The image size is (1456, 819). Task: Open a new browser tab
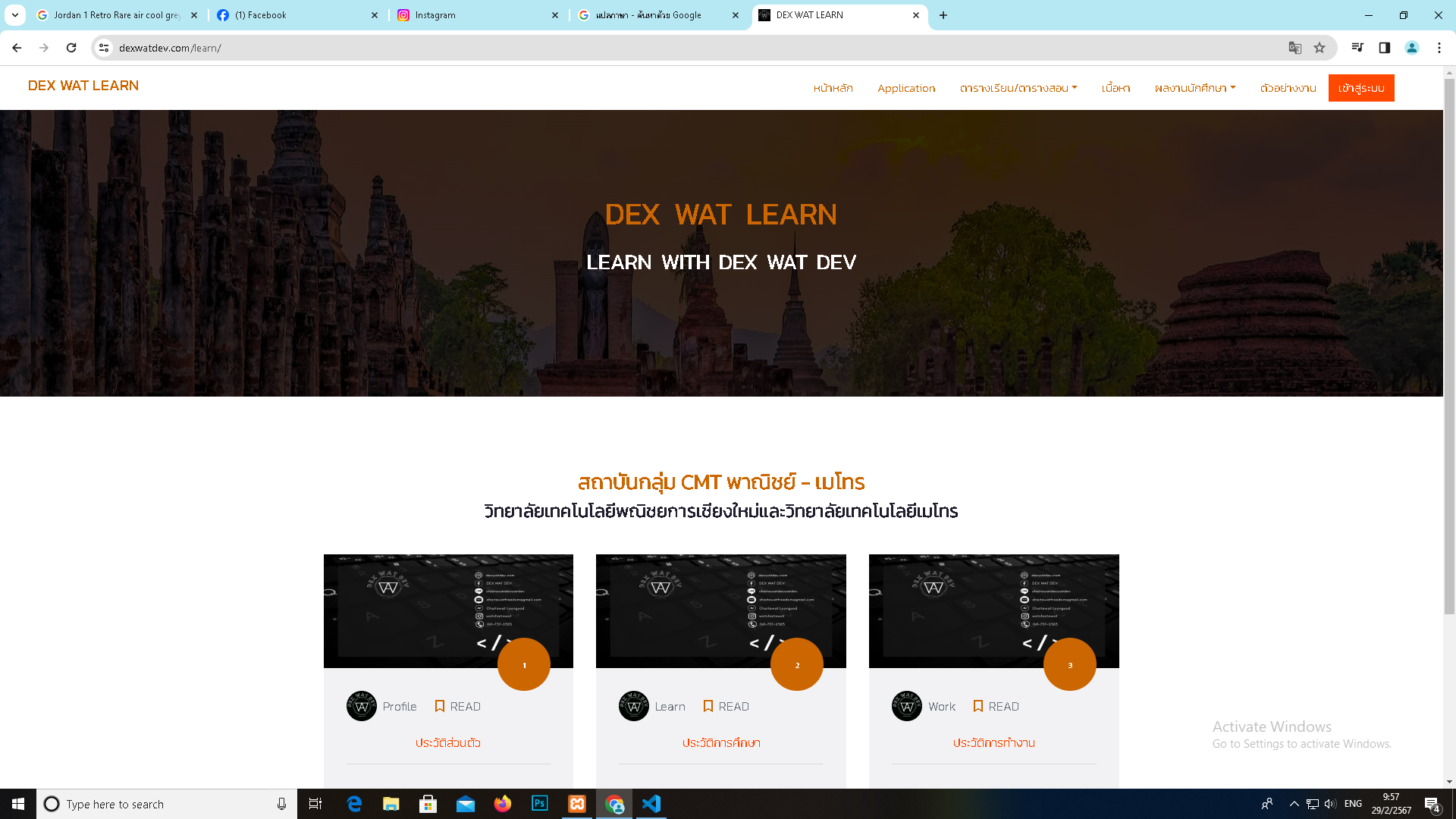pyautogui.click(x=943, y=15)
